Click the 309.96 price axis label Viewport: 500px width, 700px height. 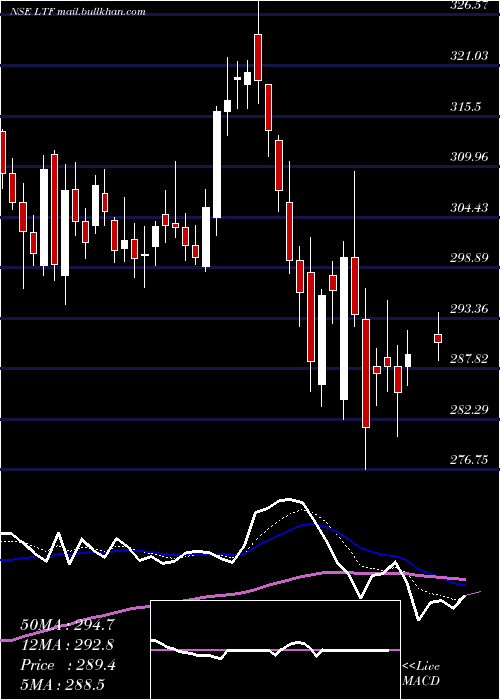click(468, 157)
